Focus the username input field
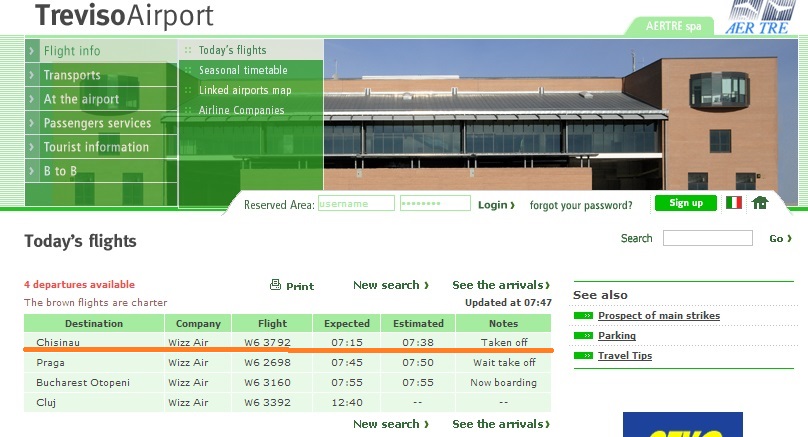 click(356, 204)
